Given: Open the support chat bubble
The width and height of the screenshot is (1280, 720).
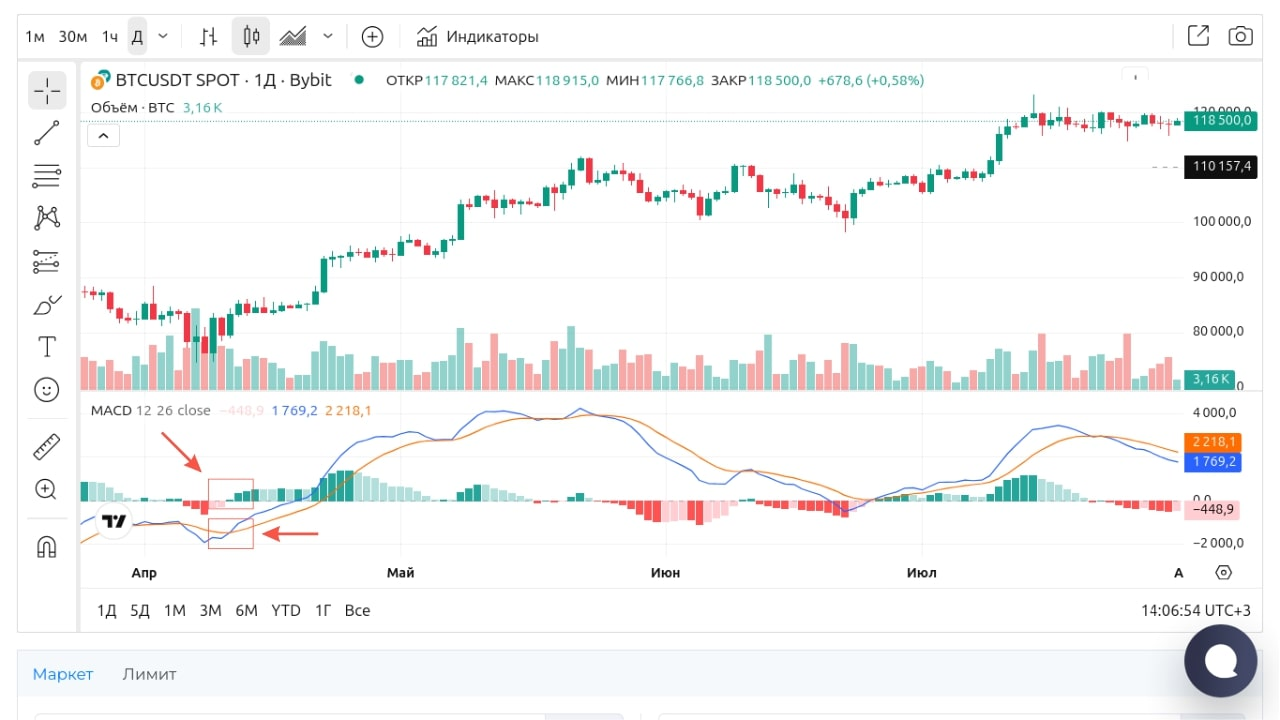Looking at the screenshot, I should click(x=1220, y=660).
